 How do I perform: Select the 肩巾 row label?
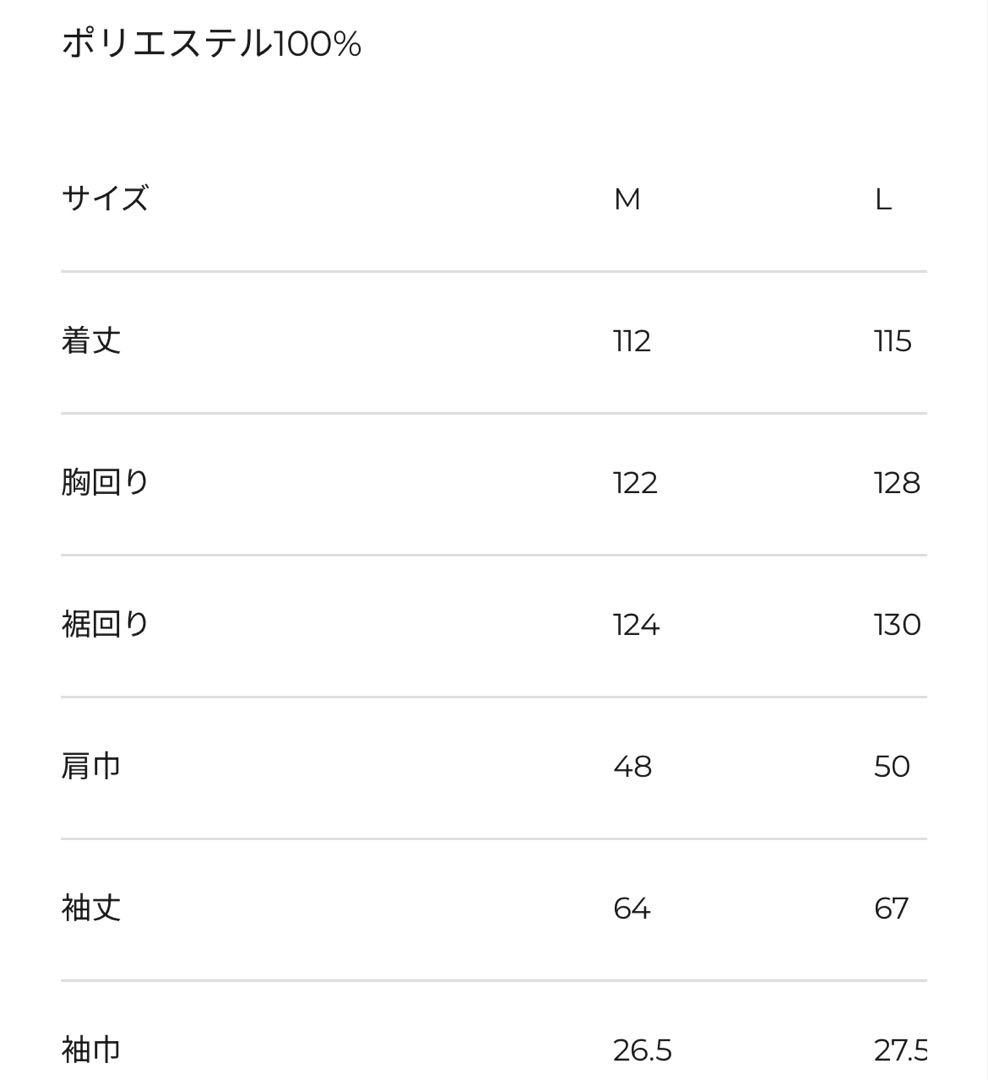tap(91, 767)
